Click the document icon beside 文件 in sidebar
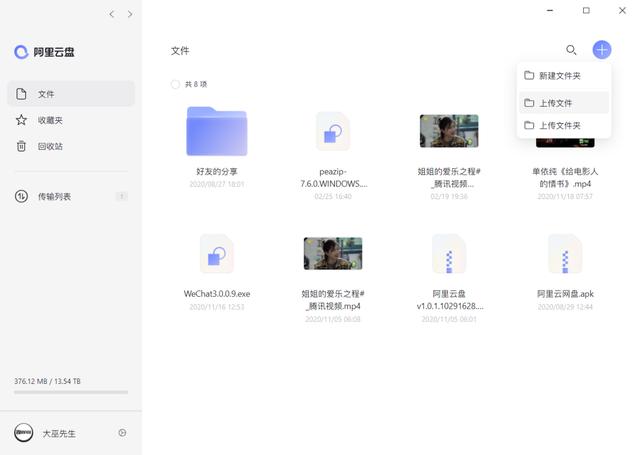Screen dimensions: 640x455 [x=21, y=94]
